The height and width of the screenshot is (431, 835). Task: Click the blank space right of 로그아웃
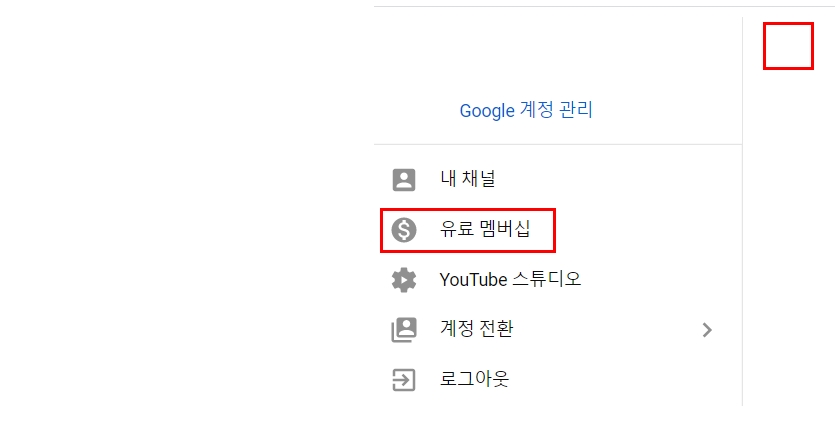(626, 380)
